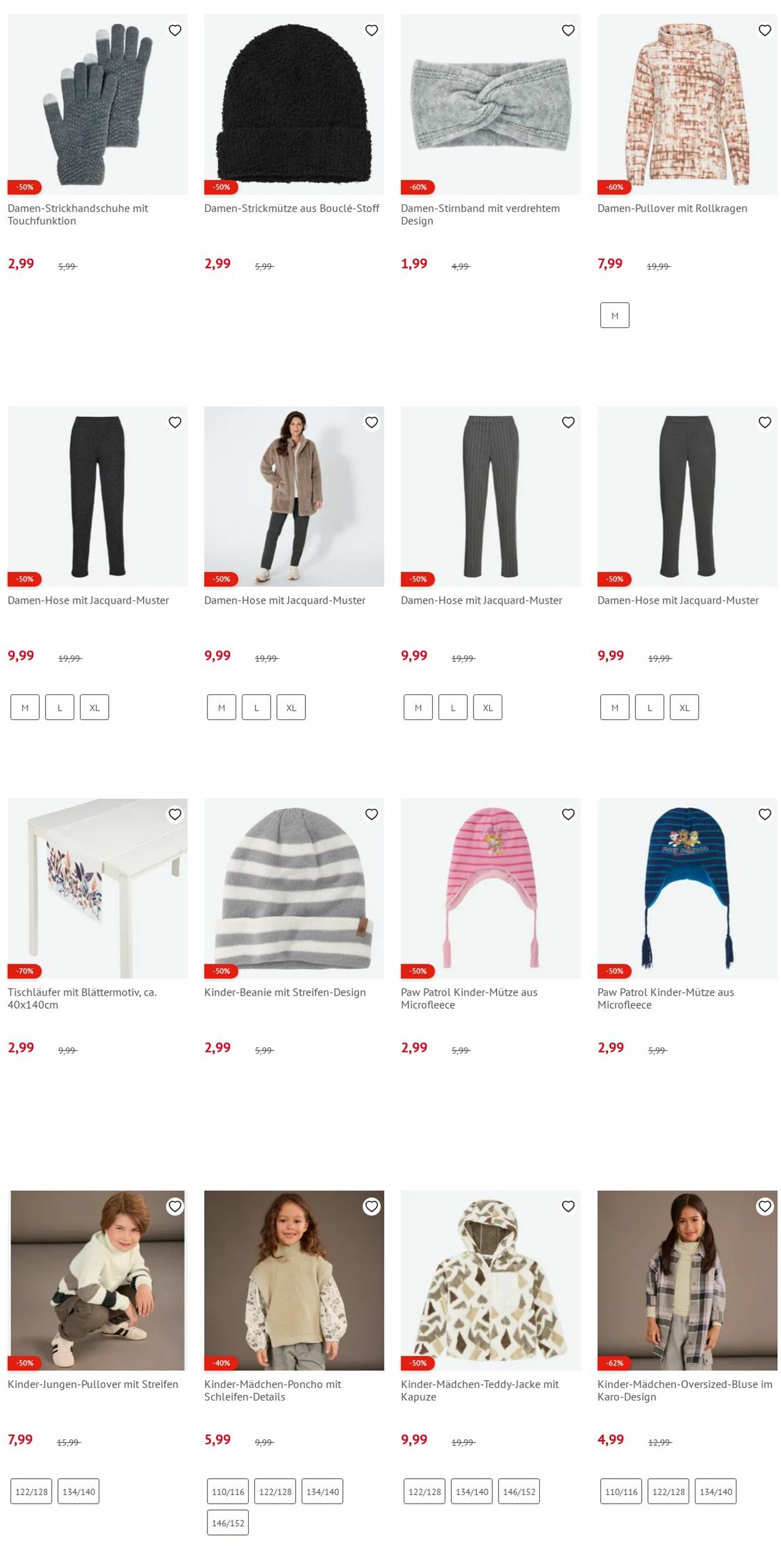Add Damen-Strickhandschuhe to wishlist via heart icon
Image resolution: width=781 pixels, height=1568 pixels.
tap(175, 31)
